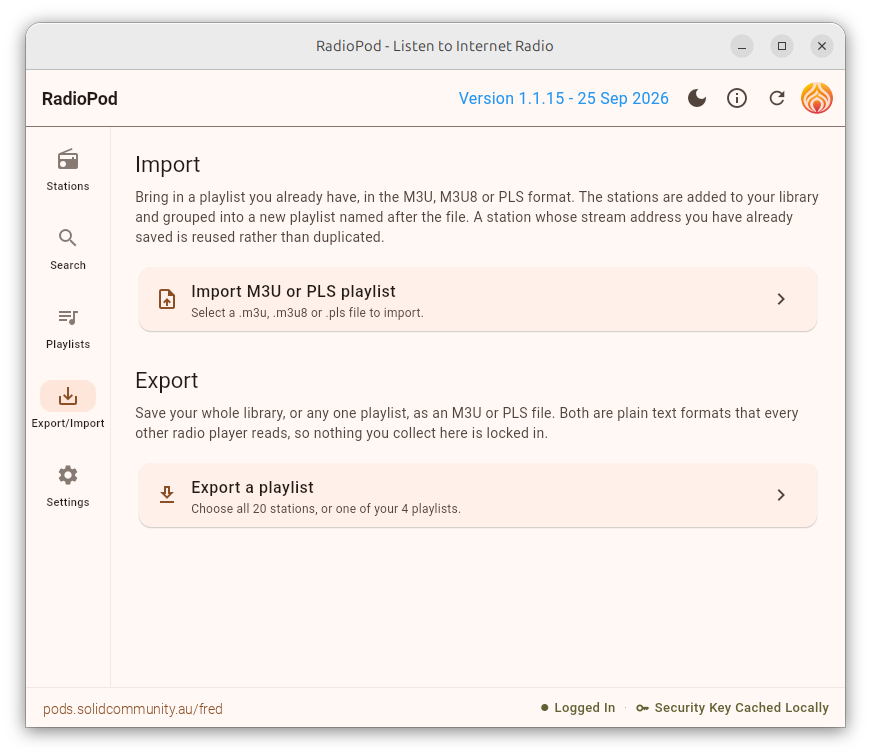
Task: Open the Search magnifier icon in sidebar
Action: point(68,238)
